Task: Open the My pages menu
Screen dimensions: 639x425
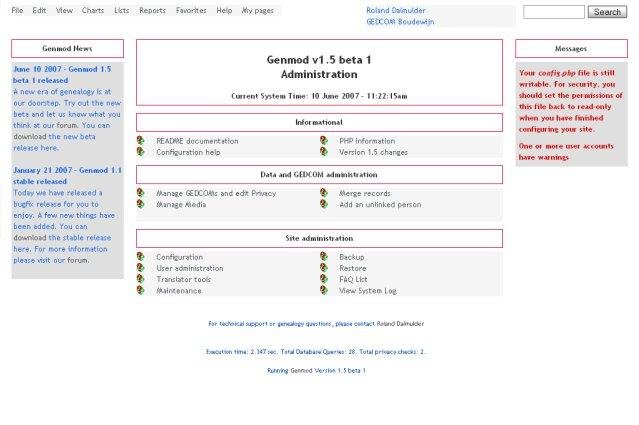Action: coord(258,11)
